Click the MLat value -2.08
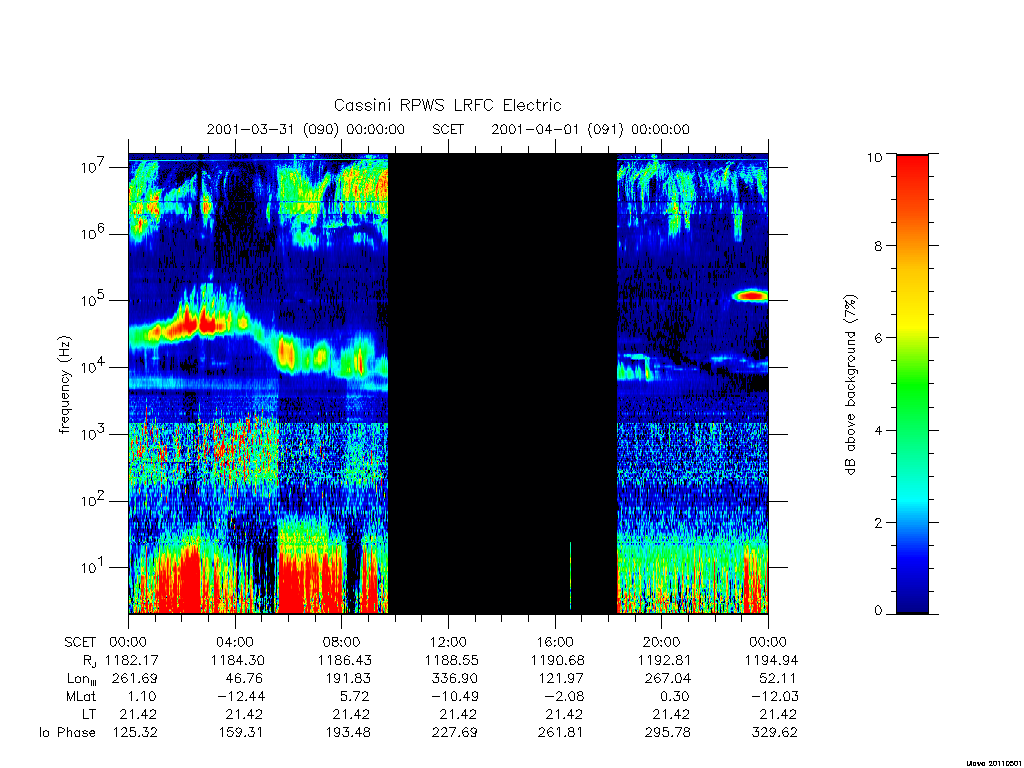This screenshot has width=1024, height=768. [565, 696]
